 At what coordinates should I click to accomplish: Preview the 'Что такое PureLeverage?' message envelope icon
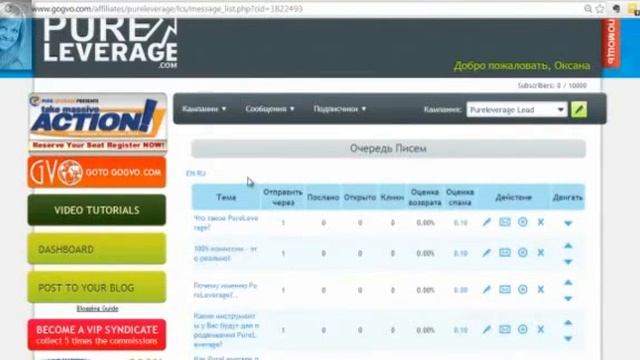505,222
